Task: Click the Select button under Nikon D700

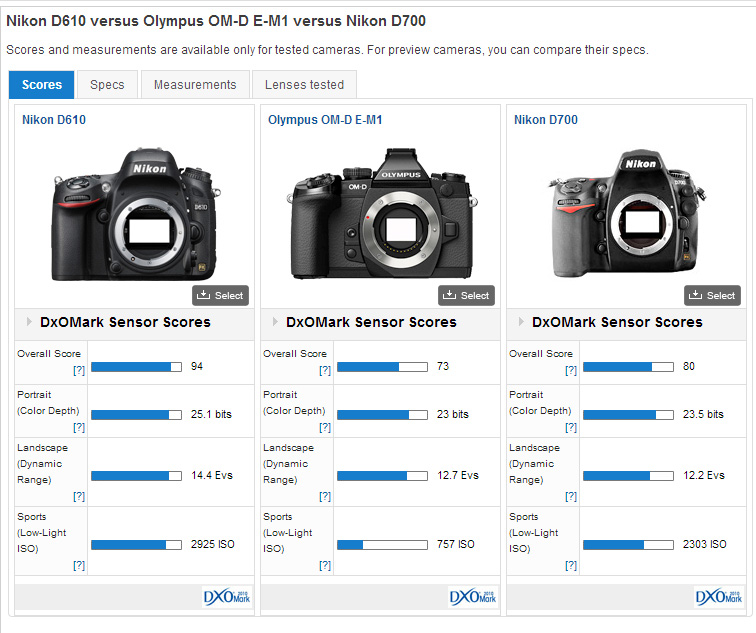Action: (x=712, y=295)
